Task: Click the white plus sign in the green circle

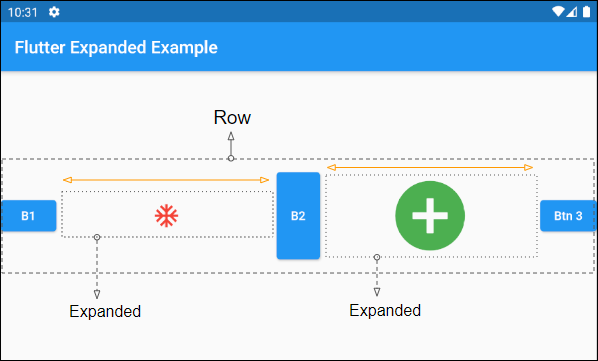Action: pyautogui.click(x=430, y=216)
